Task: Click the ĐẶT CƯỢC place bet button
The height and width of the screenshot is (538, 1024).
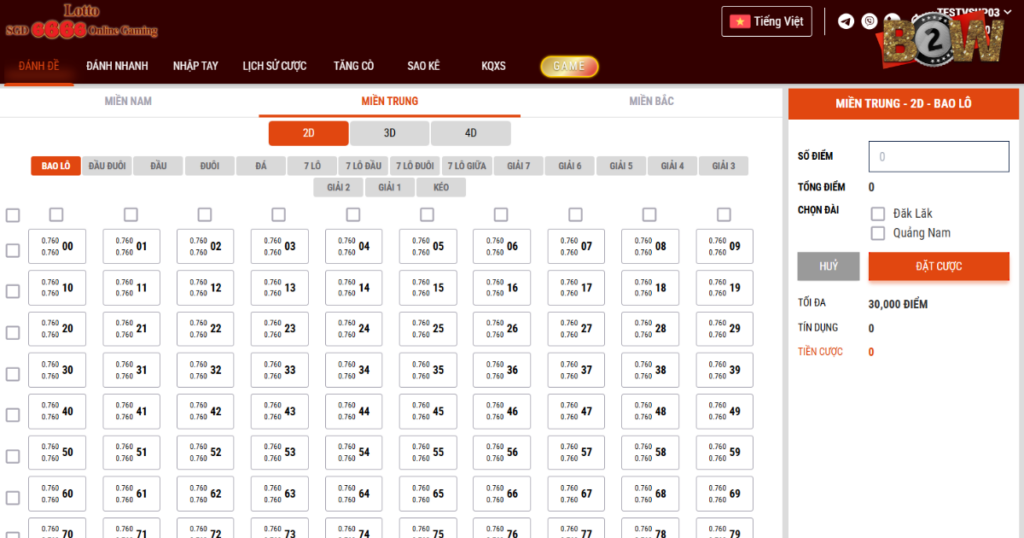Action: pyautogui.click(x=938, y=266)
